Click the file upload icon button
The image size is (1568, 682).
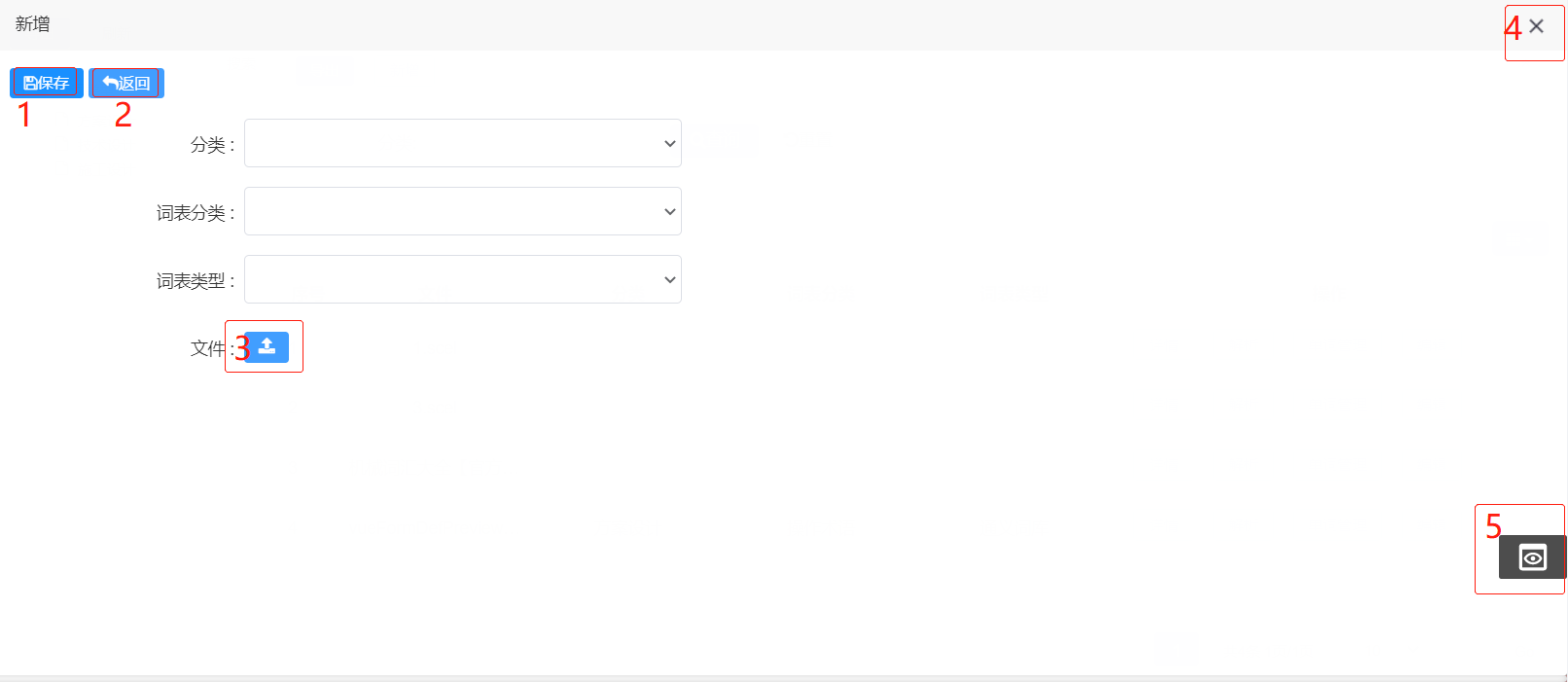(267, 346)
